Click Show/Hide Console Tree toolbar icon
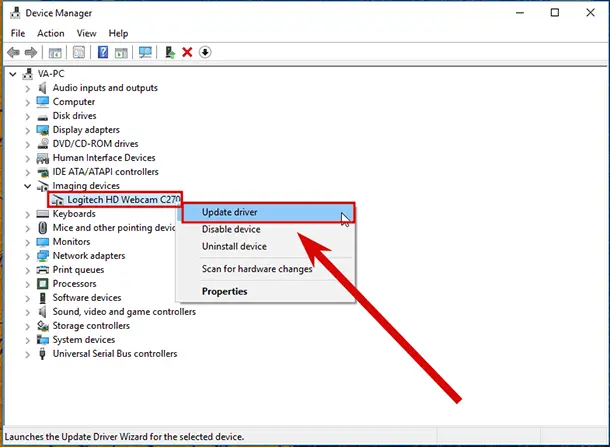The height and width of the screenshot is (447, 610). coord(55,53)
